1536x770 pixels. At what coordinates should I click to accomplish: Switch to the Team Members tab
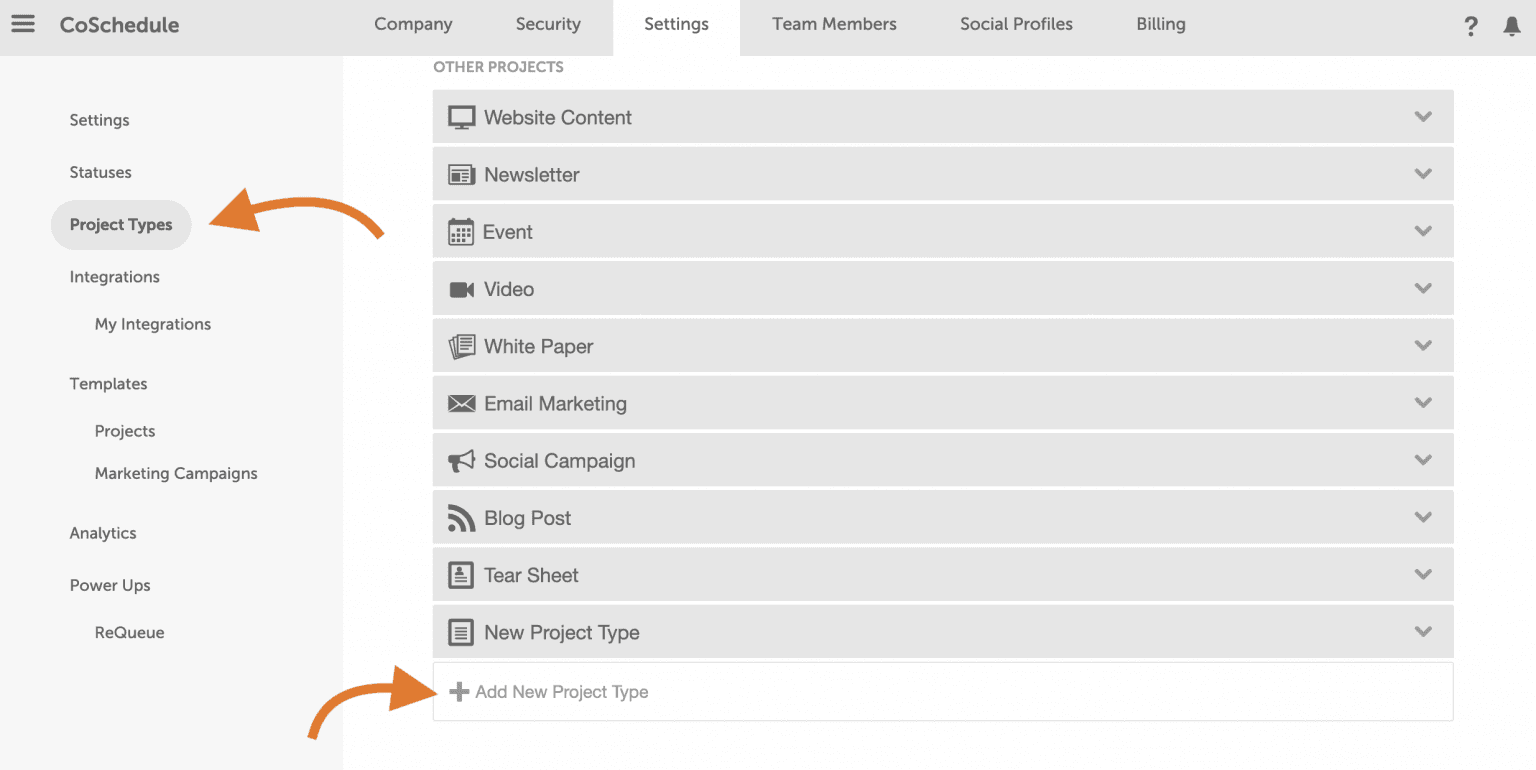pos(834,25)
